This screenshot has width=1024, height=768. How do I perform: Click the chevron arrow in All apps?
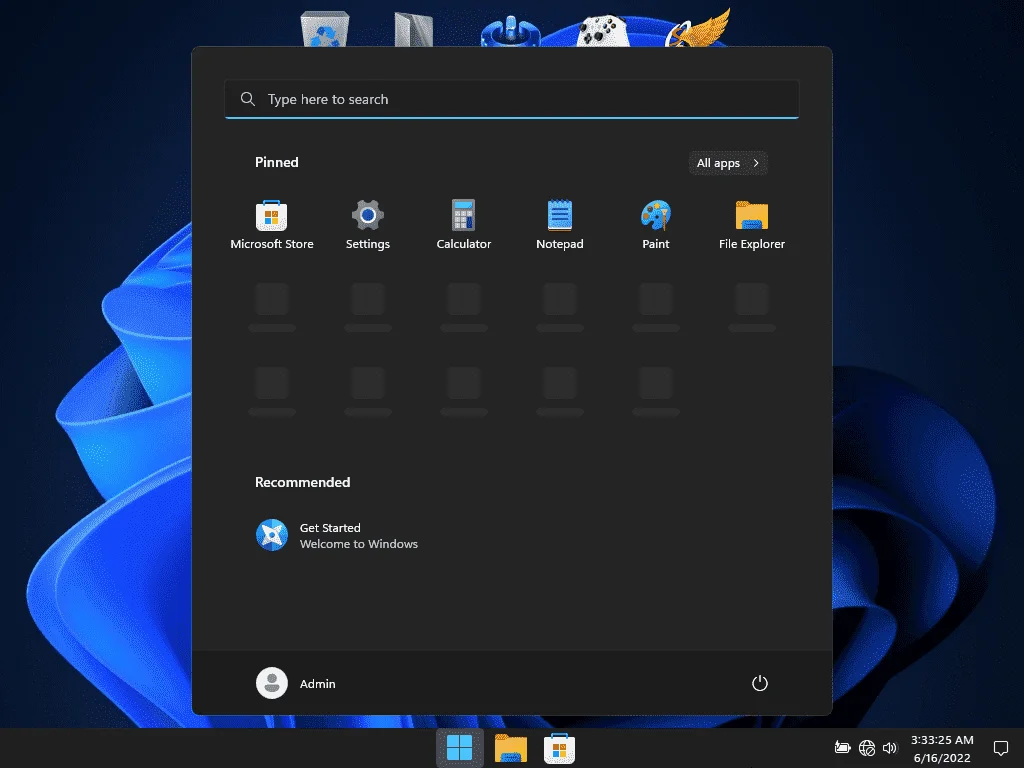pos(756,163)
